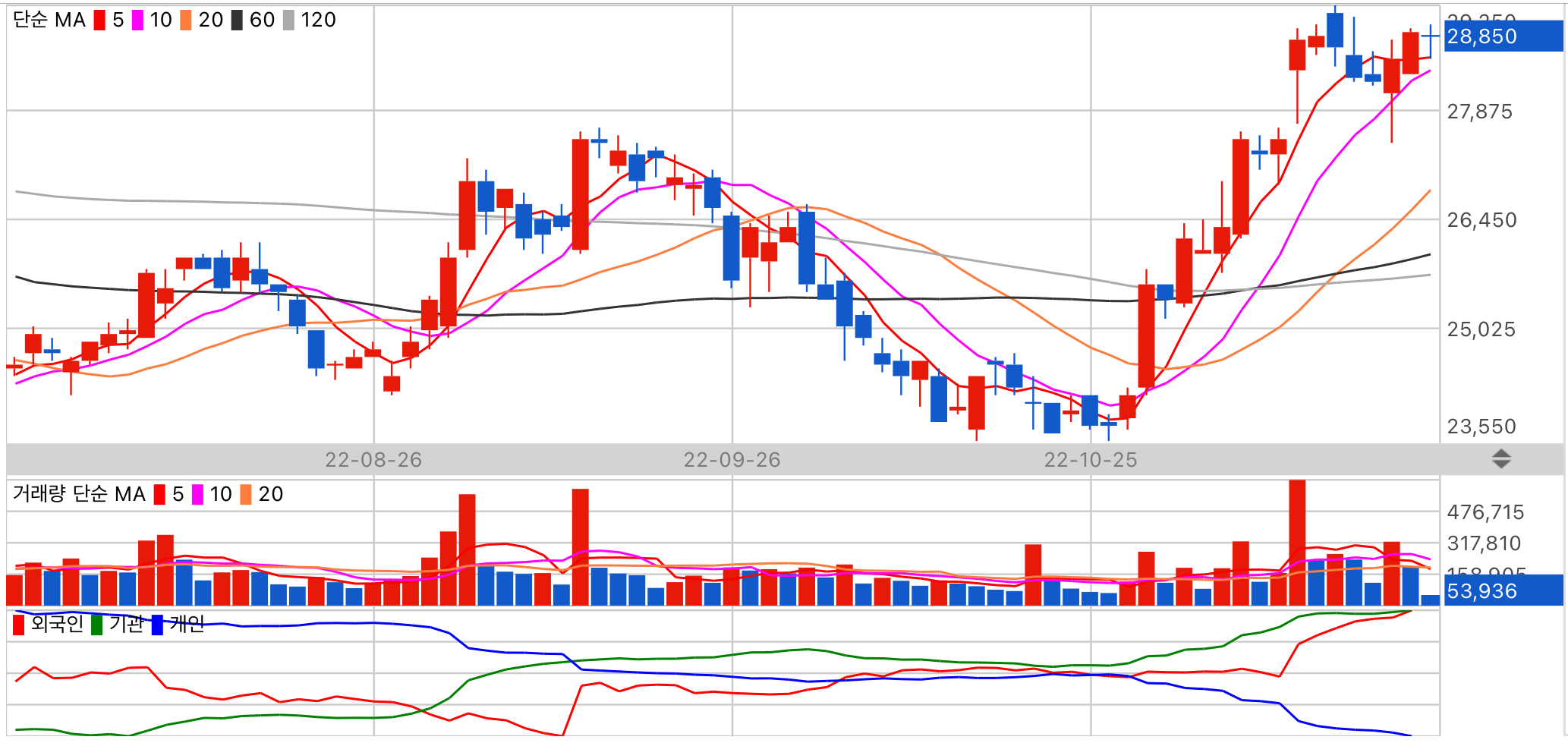1568x743 pixels.
Task: Click the black 60-day MA color swatch
Action: [237, 20]
